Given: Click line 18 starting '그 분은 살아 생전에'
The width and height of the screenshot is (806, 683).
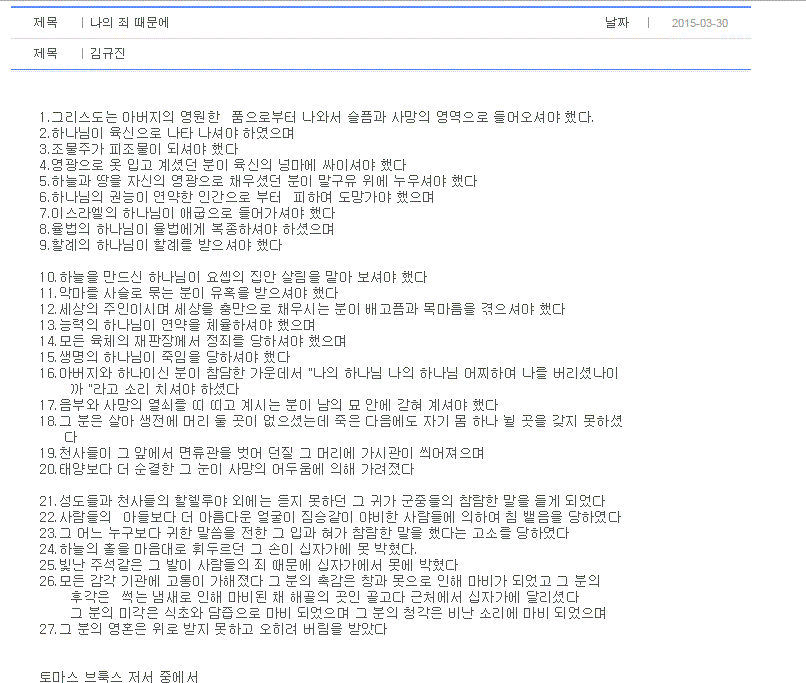Looking at the screenshot, I should 331,429.
